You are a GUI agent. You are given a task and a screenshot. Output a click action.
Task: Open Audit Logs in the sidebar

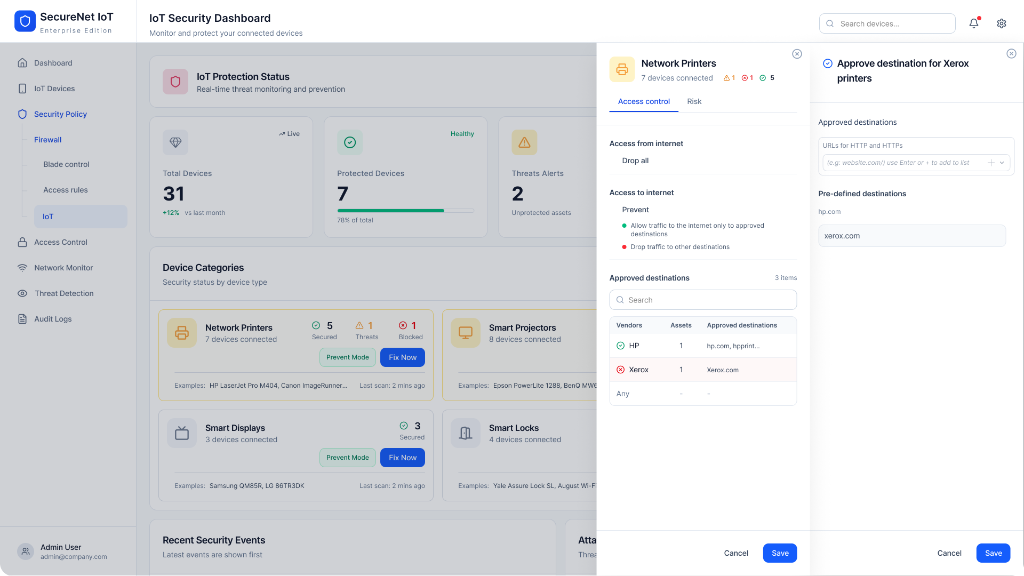(53, 319)
